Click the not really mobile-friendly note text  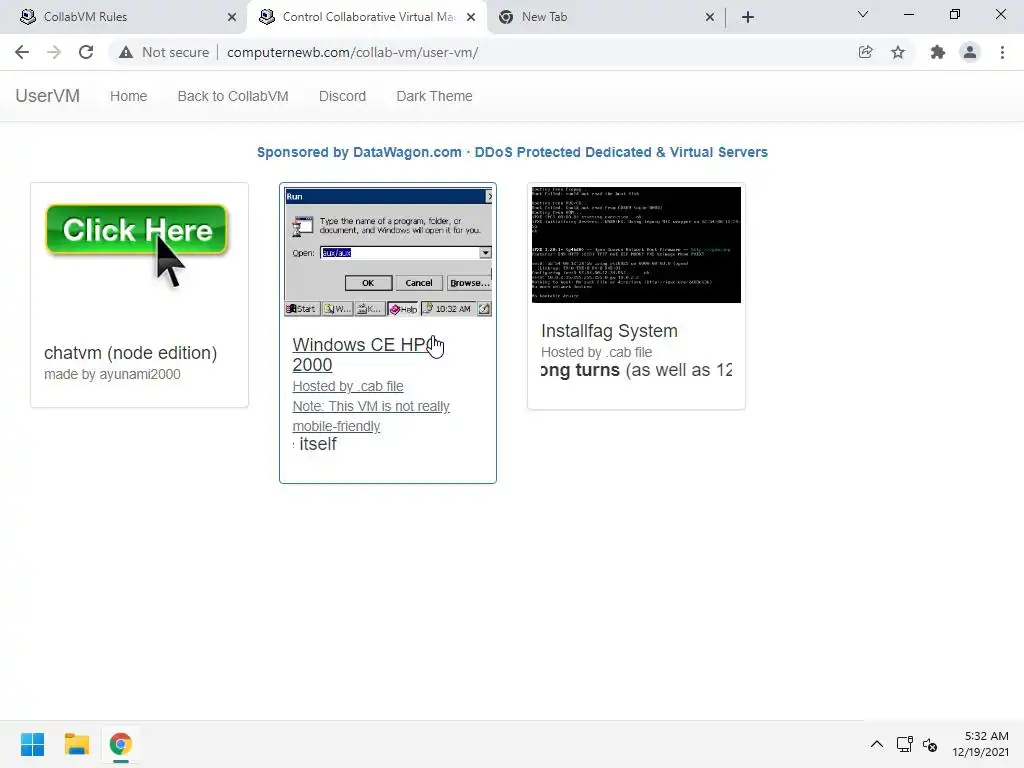point(371,416)
